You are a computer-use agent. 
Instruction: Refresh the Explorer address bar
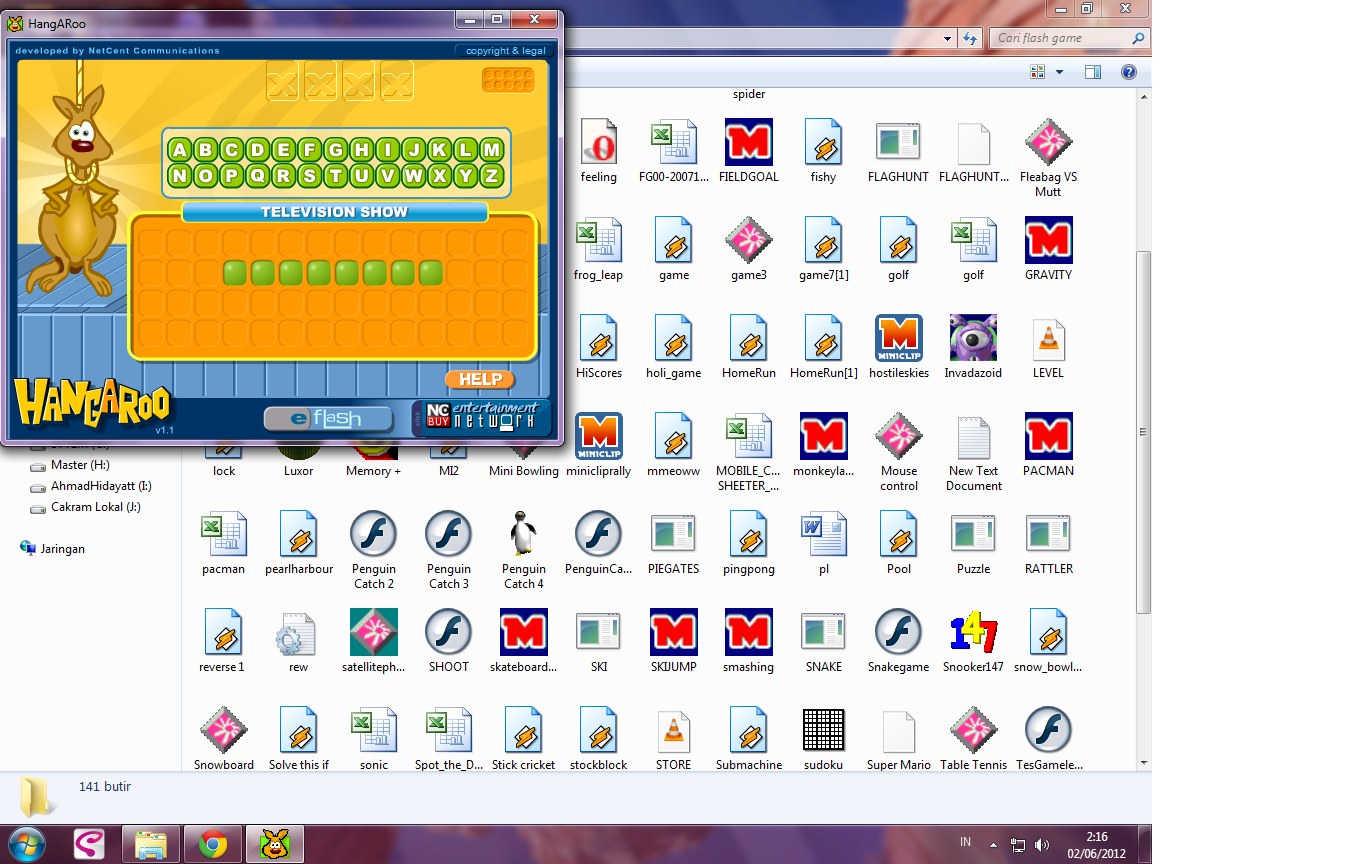(x=969, y=38)
